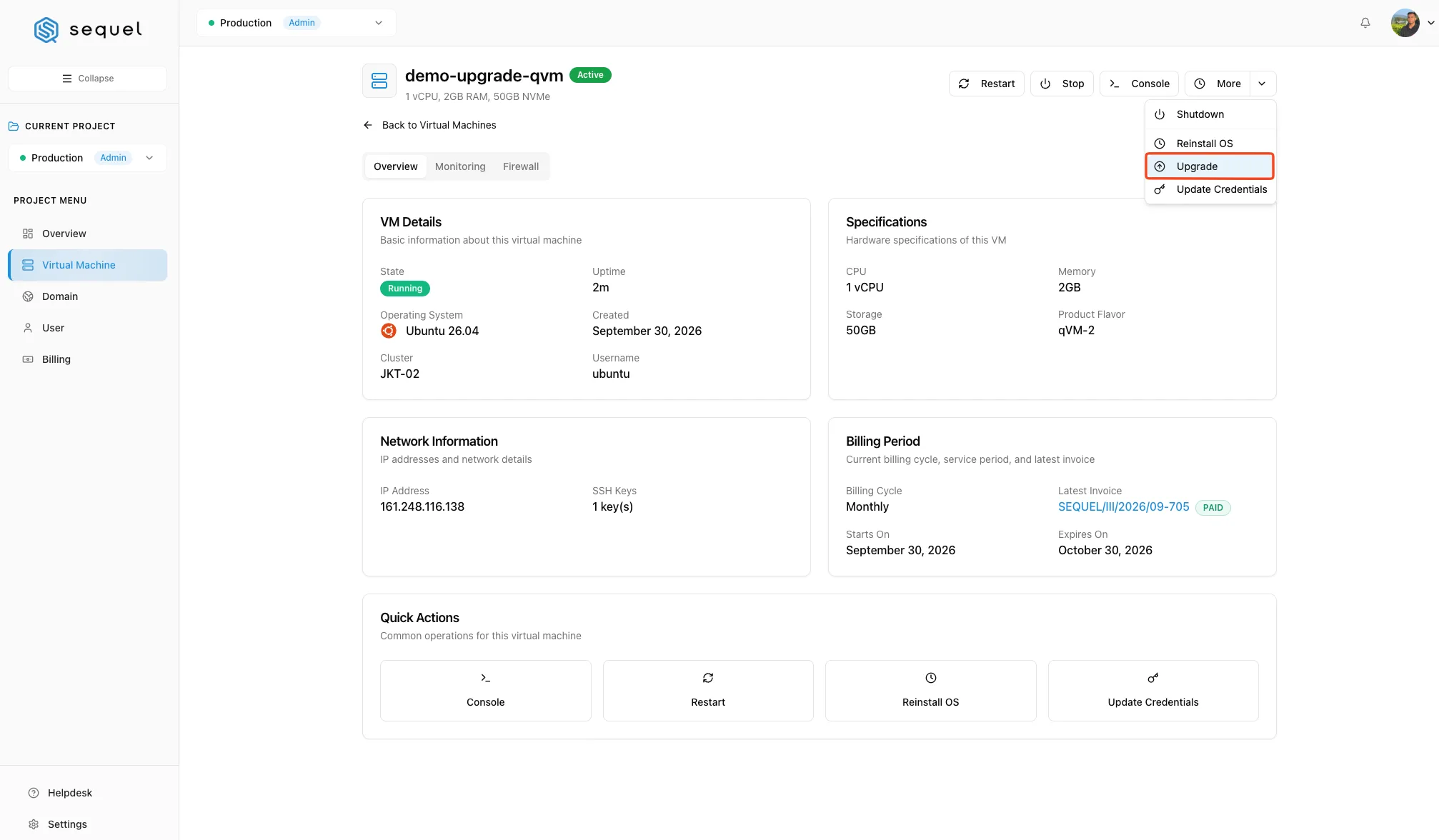Screen dimensions: 1439x840
Task: Select Upgrade in the More menu
Action: [1210, 166]
